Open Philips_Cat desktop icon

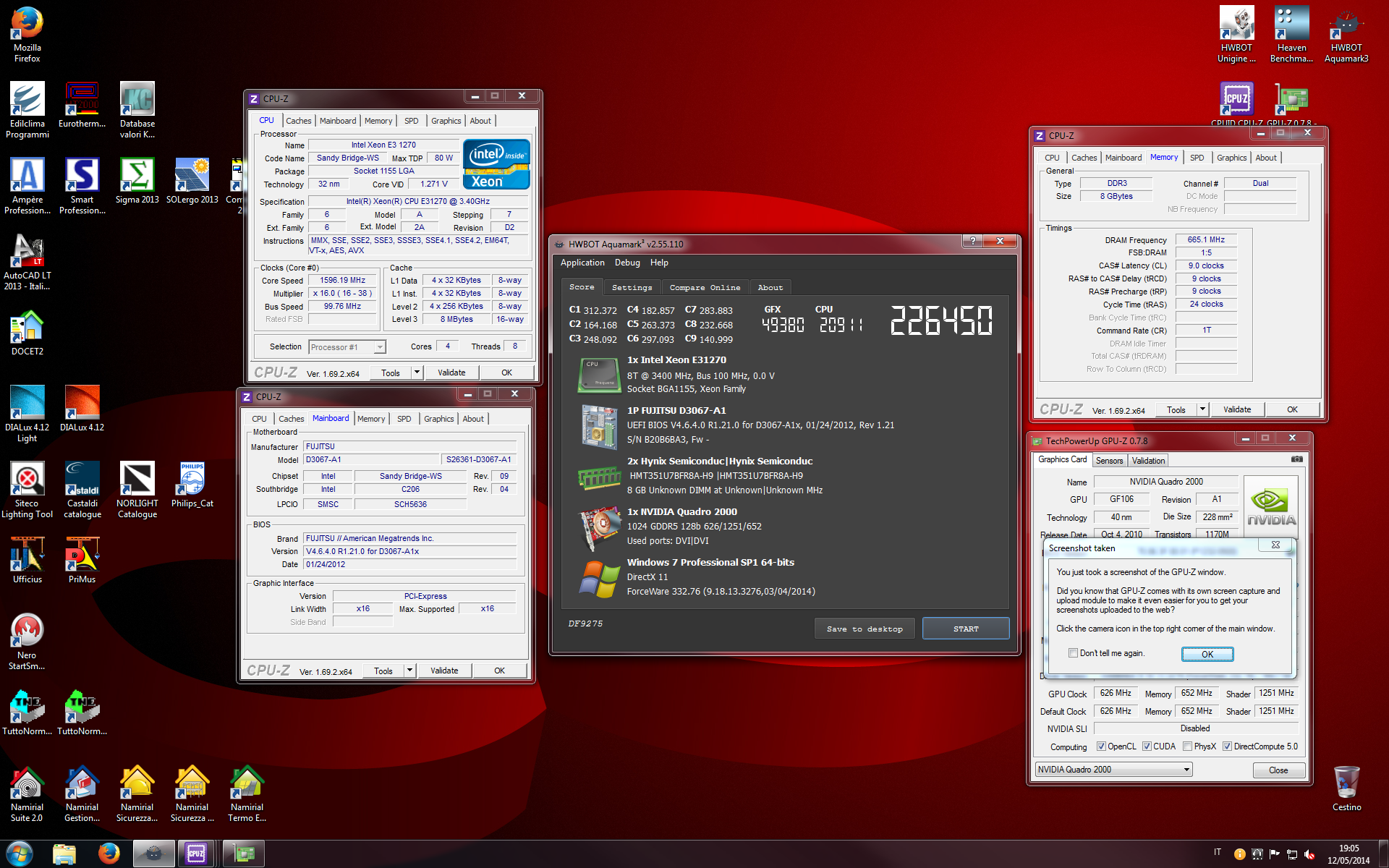point(192,485)
